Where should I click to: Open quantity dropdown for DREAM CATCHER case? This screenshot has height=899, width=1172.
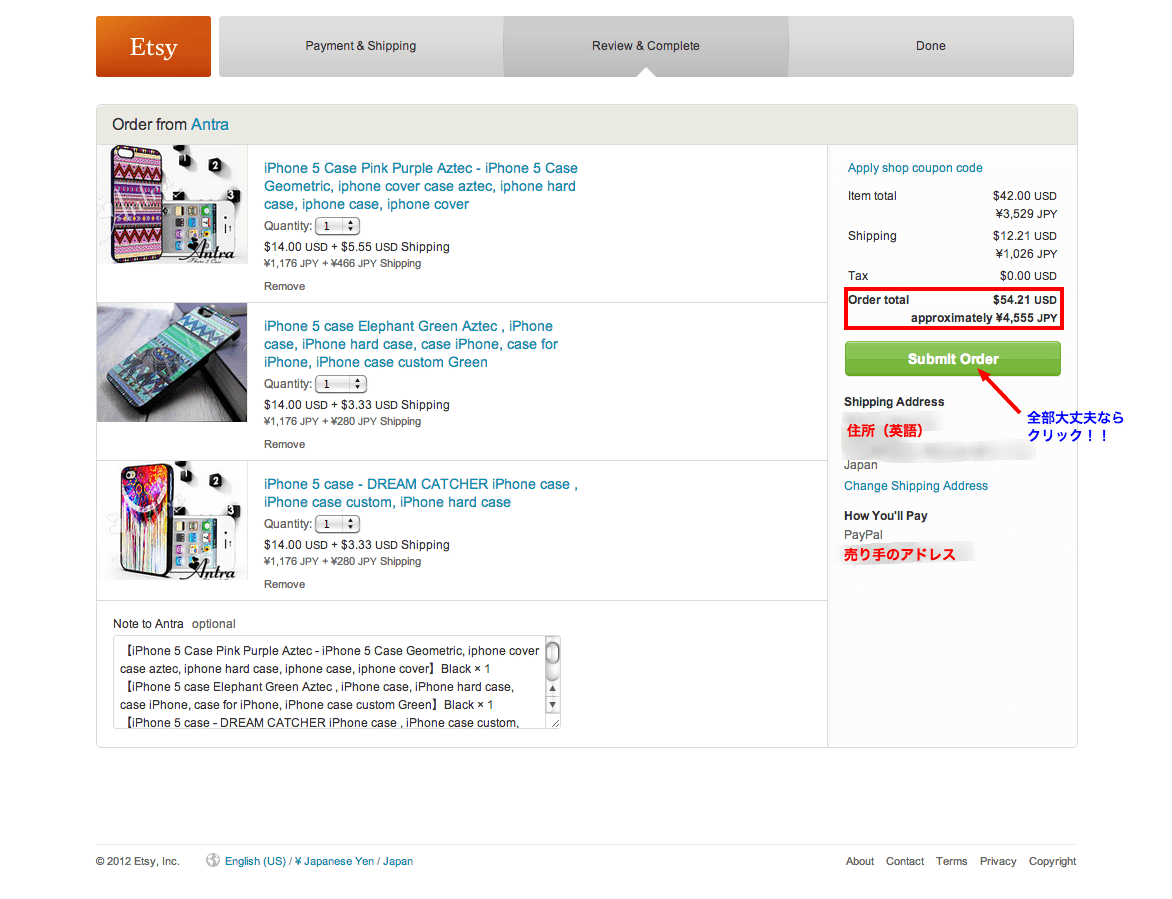338,524
